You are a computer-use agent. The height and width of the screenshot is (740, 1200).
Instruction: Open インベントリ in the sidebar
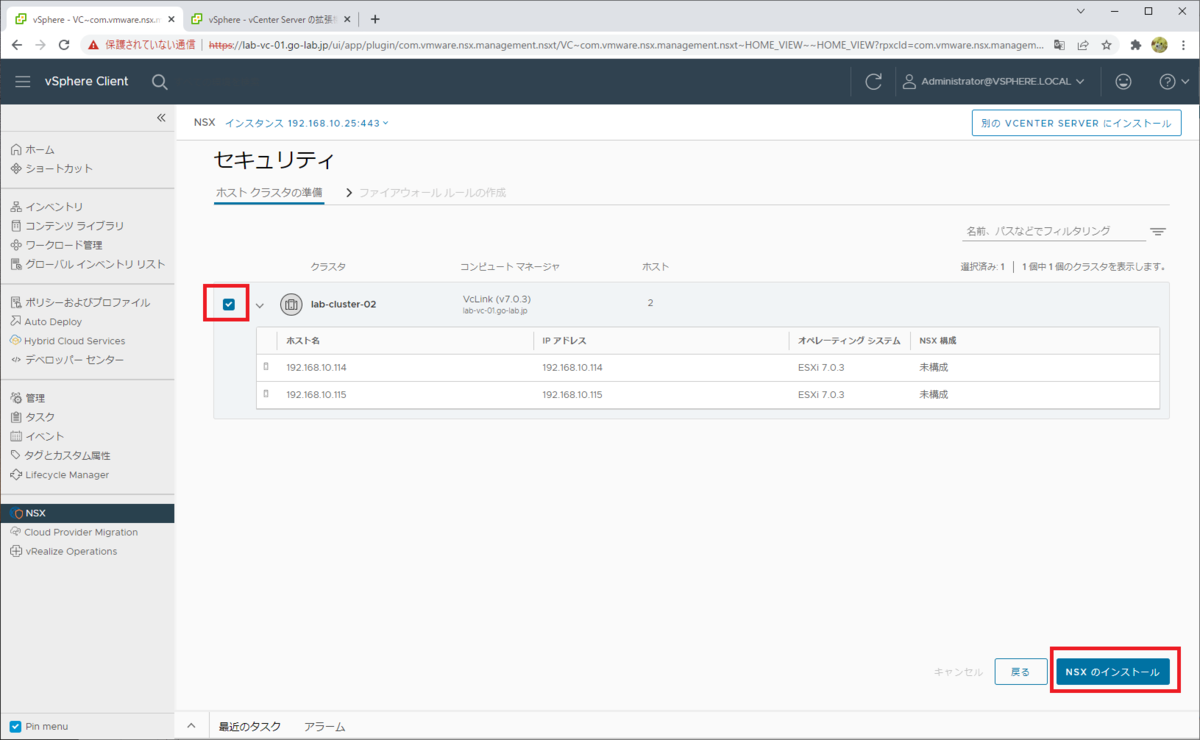pos(47,206)
